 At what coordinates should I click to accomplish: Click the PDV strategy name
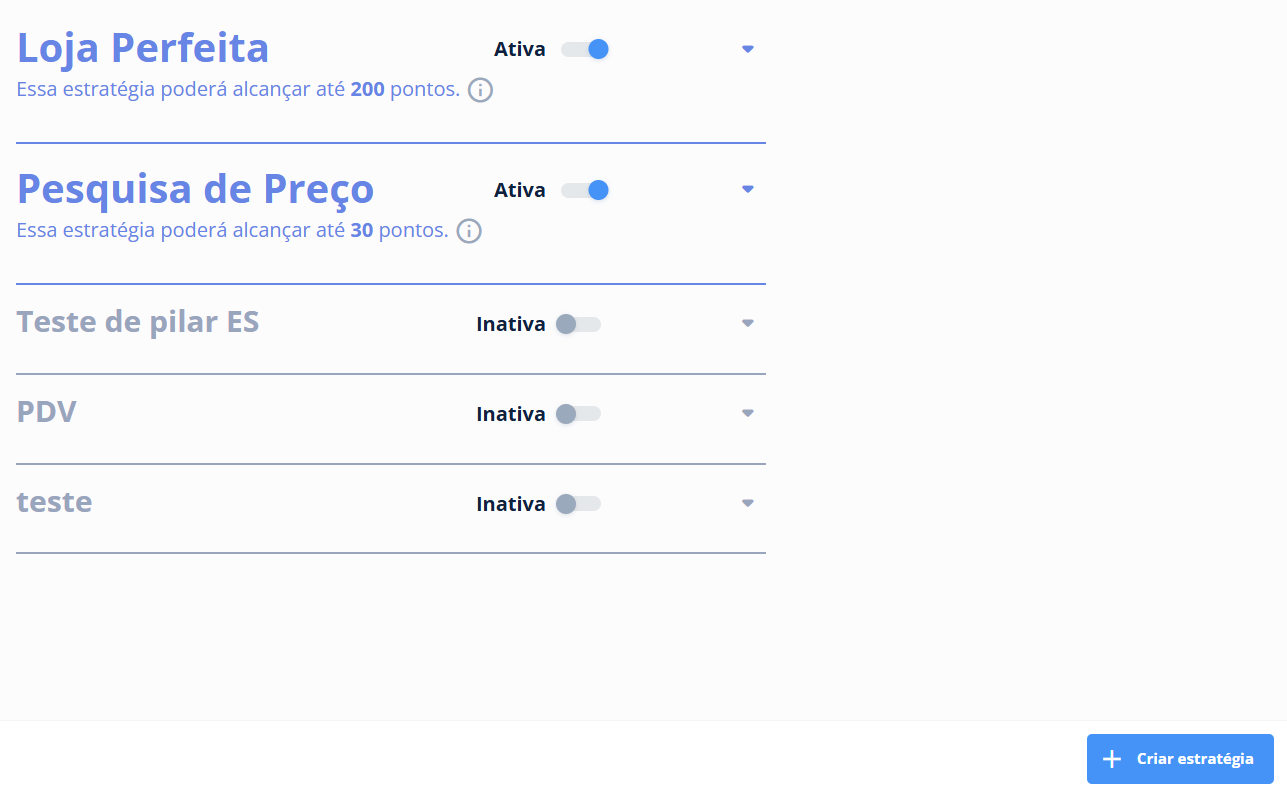pyautogui.click(x=47, y=412)
